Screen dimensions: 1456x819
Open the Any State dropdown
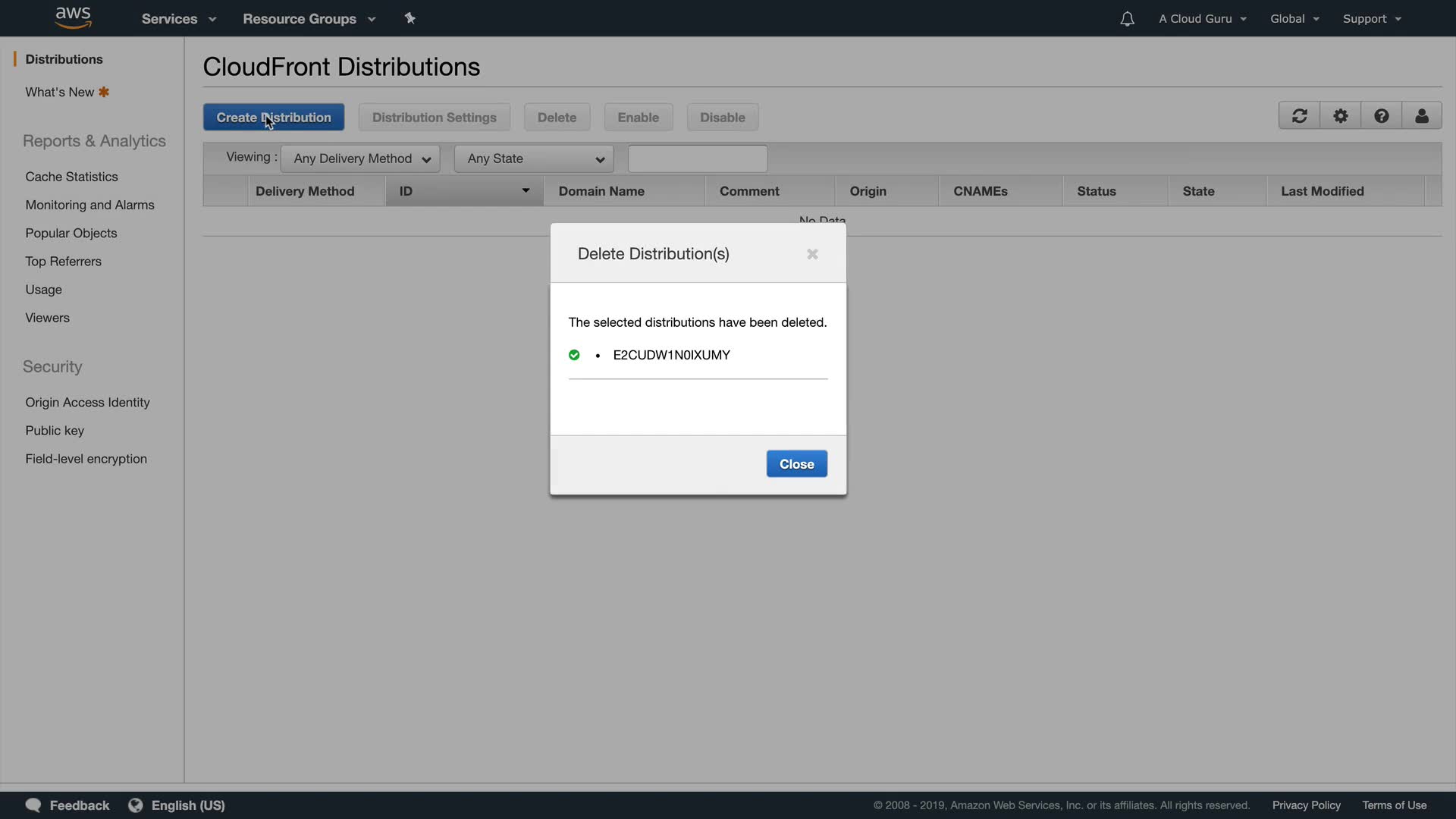click(534, 158)
